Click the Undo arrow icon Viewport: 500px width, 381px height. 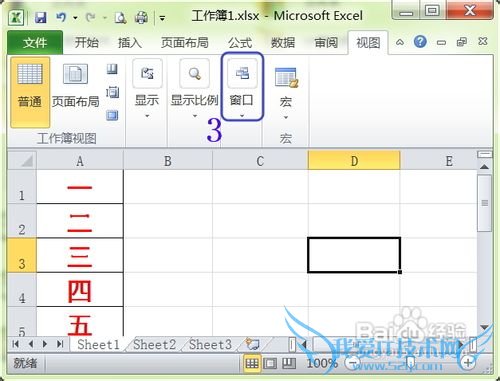pos(61,17)
